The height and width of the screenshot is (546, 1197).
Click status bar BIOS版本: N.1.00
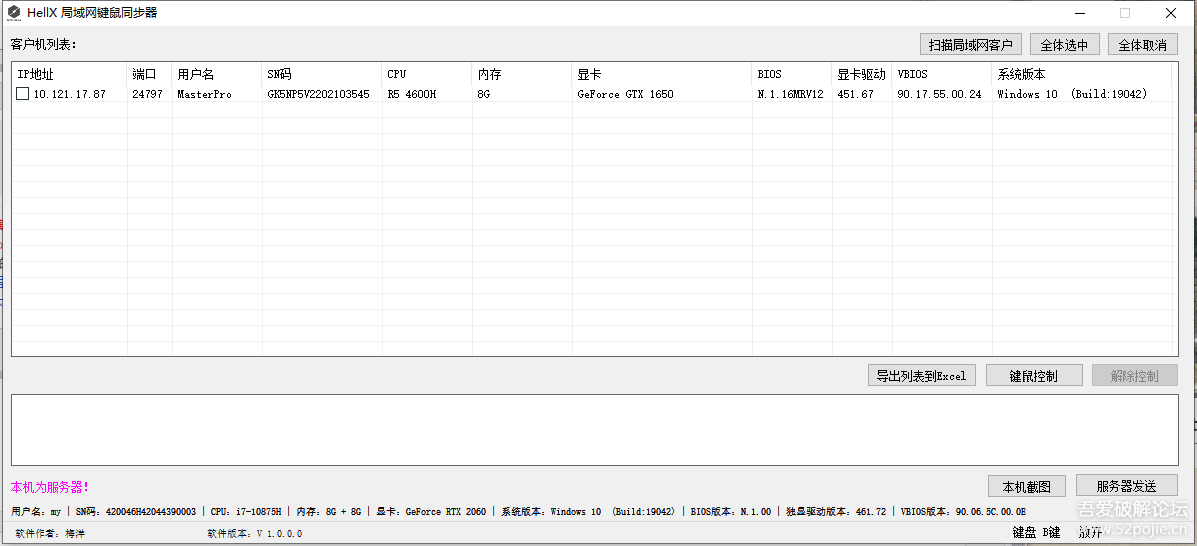(x=731, y=512)
